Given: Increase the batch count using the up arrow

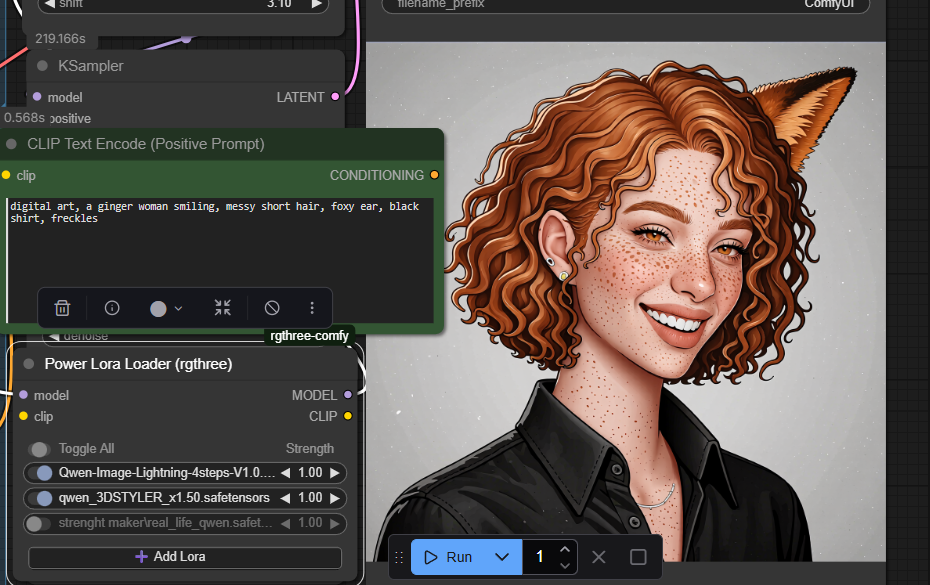Looking at the screenshot, I should pyautogui.click(x=565, y=549).
